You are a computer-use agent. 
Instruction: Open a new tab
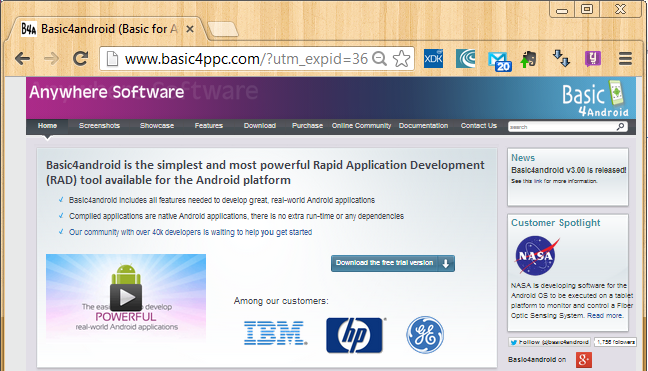223,29
